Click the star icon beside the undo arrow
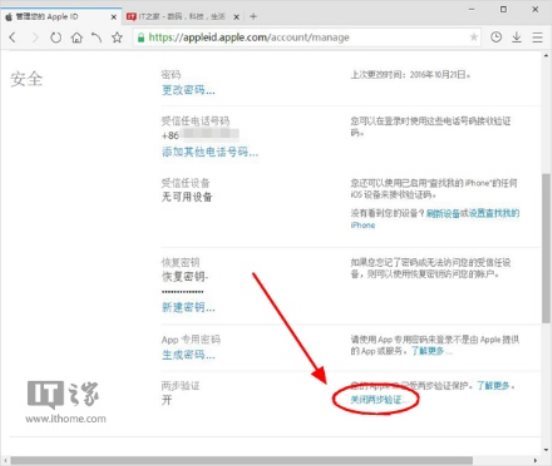The height and width of the screenshot is (466, 552). click(117, 37)
